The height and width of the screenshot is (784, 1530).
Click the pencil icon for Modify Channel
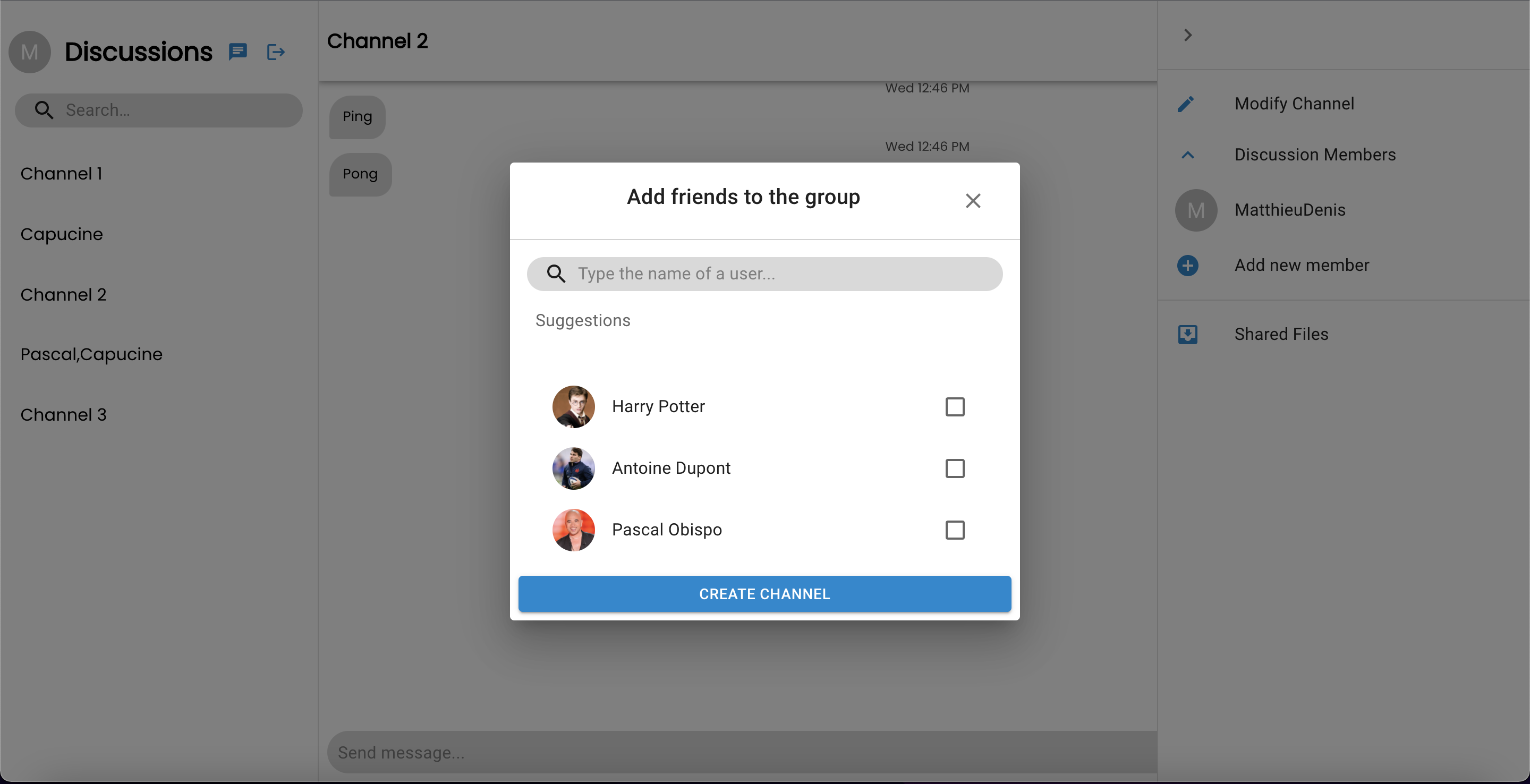1186,104
